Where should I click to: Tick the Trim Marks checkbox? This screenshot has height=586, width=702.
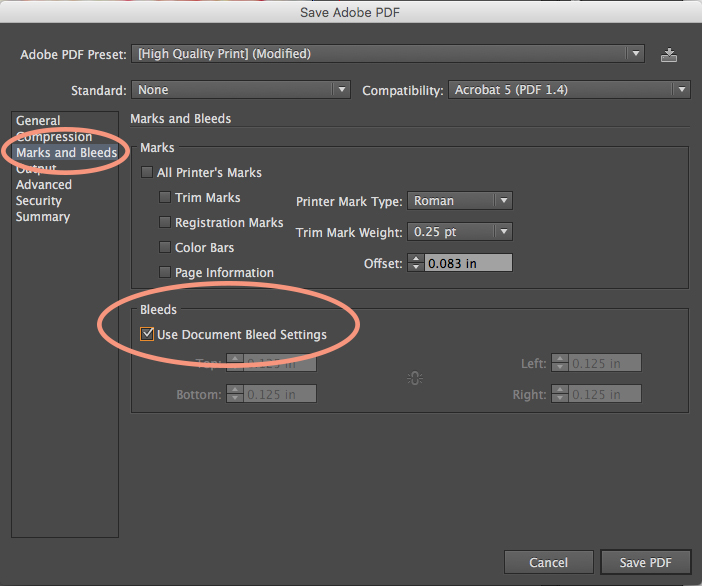(x=165, y=197)
